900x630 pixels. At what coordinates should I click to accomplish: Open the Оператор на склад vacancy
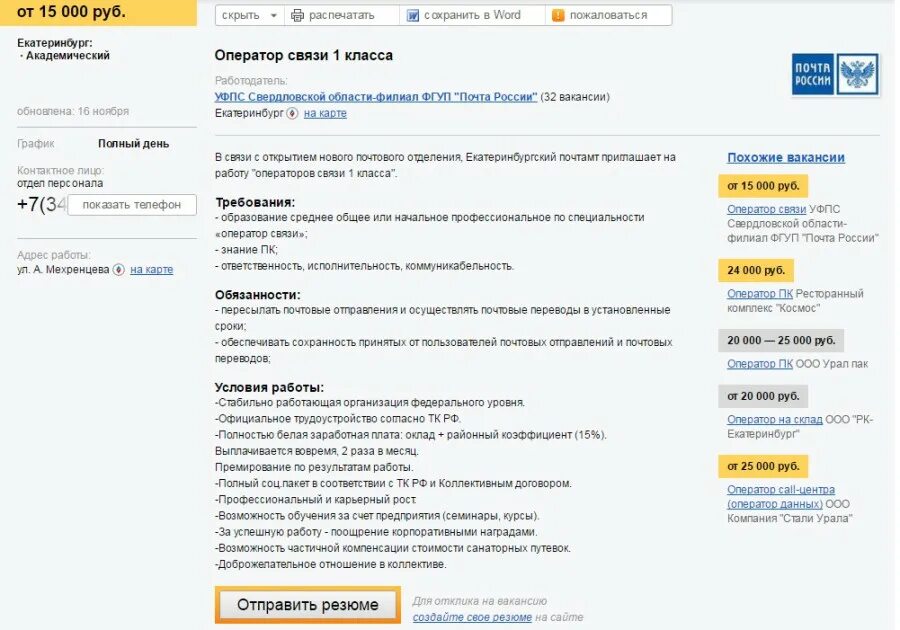tap(775, 419)
